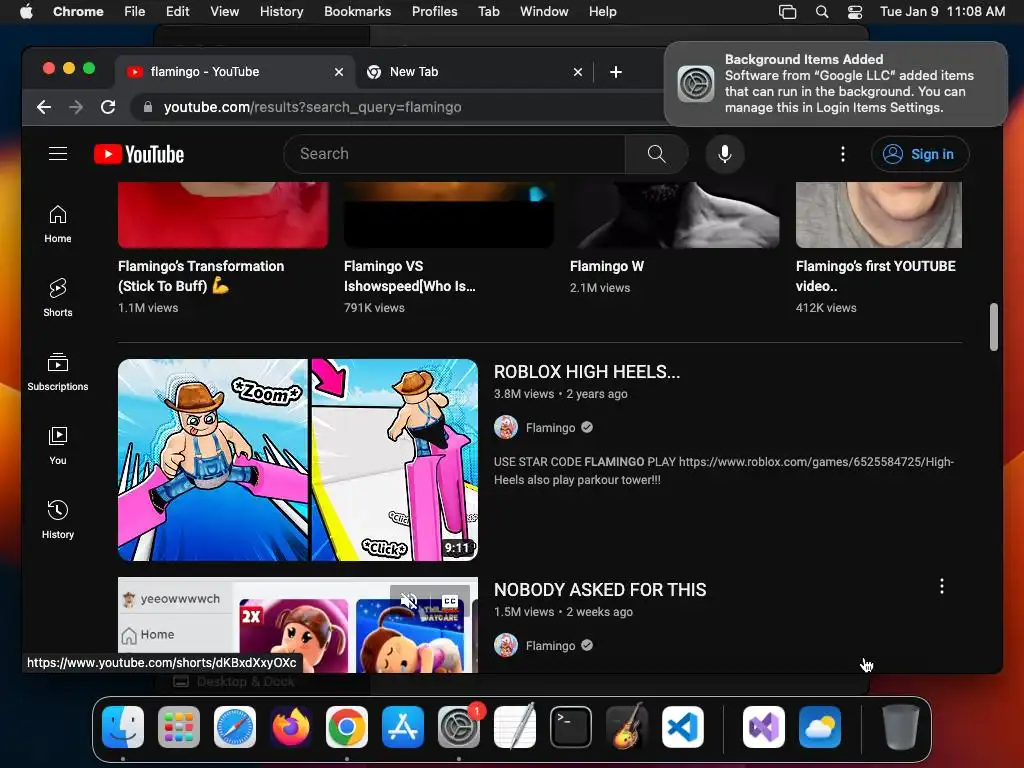Open NOBODY ASKED FOR THIS video title

coord(600,590)
